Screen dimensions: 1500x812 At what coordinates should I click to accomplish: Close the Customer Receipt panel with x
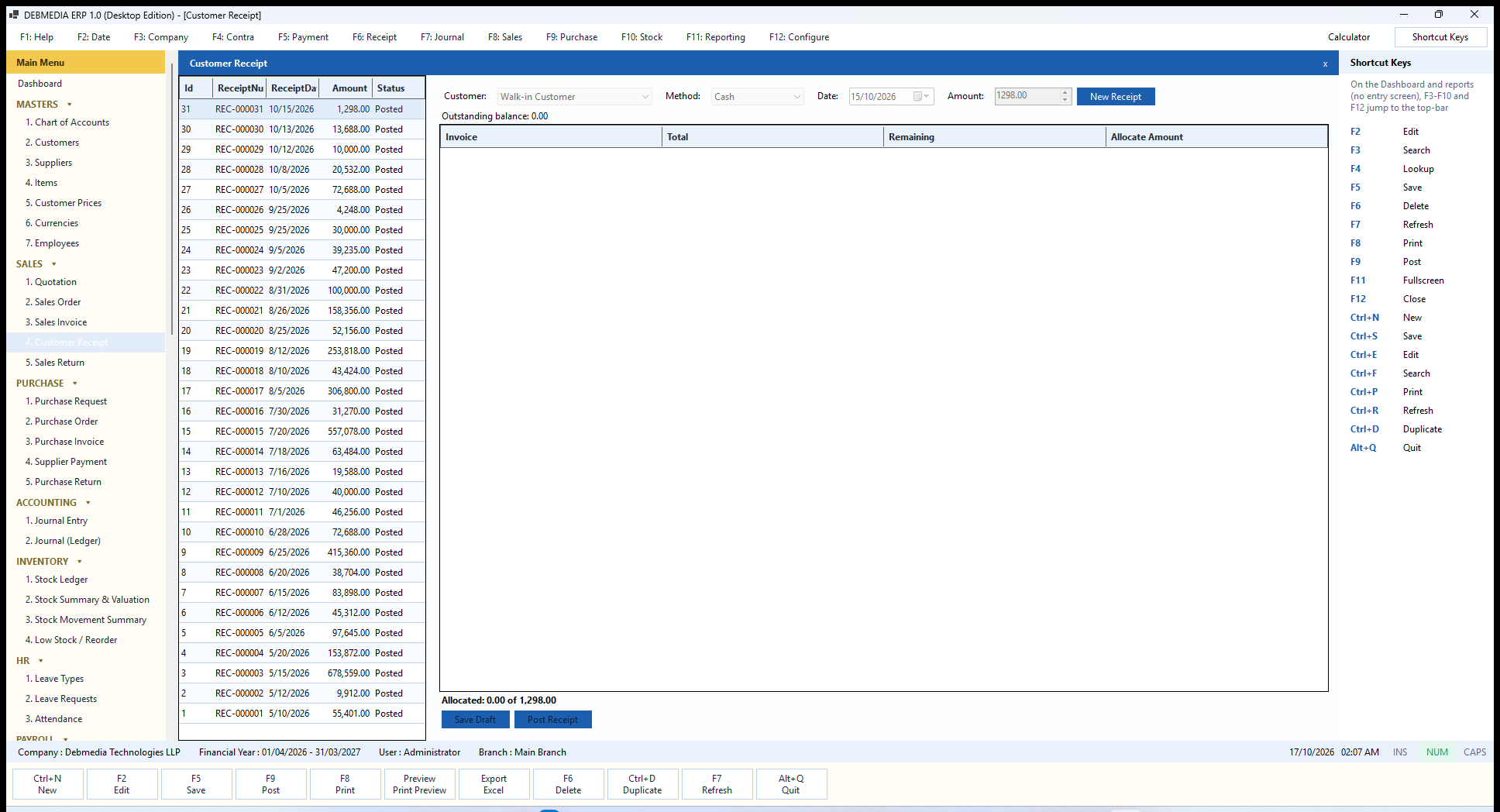1325,64
